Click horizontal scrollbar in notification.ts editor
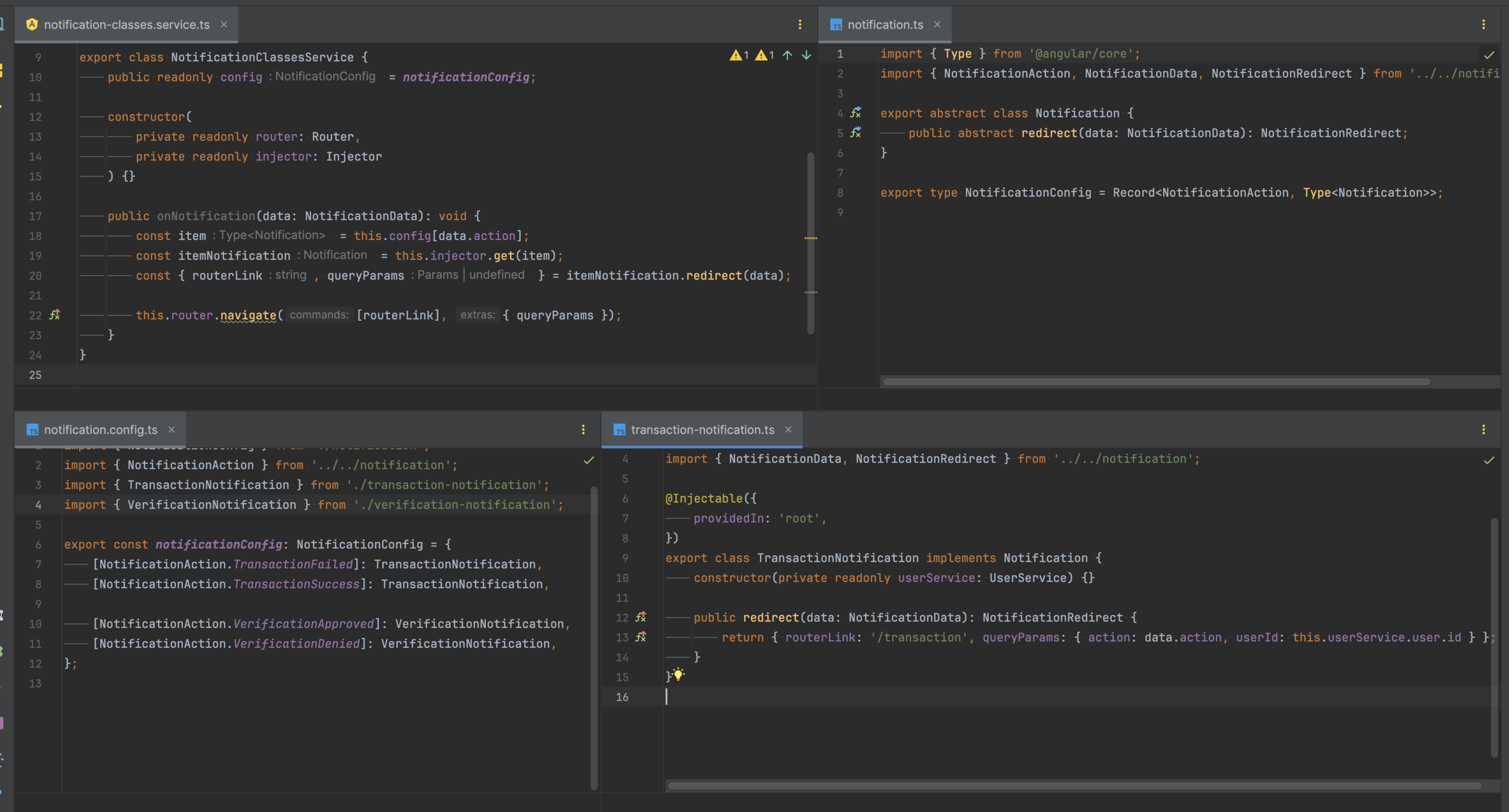1509x812 pixels. point(1156,381)
